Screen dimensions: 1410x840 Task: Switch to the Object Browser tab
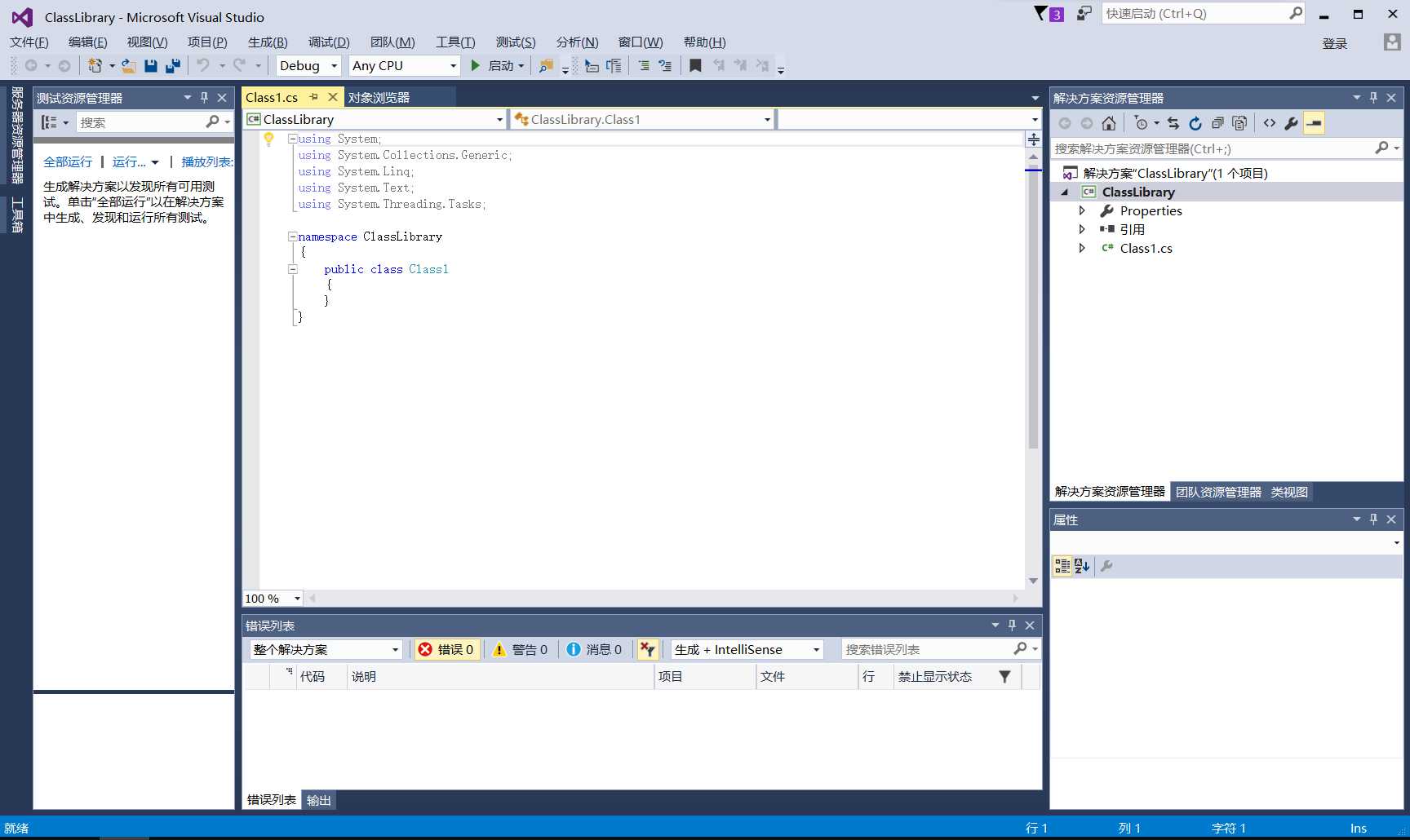click(x=379, y=97)
